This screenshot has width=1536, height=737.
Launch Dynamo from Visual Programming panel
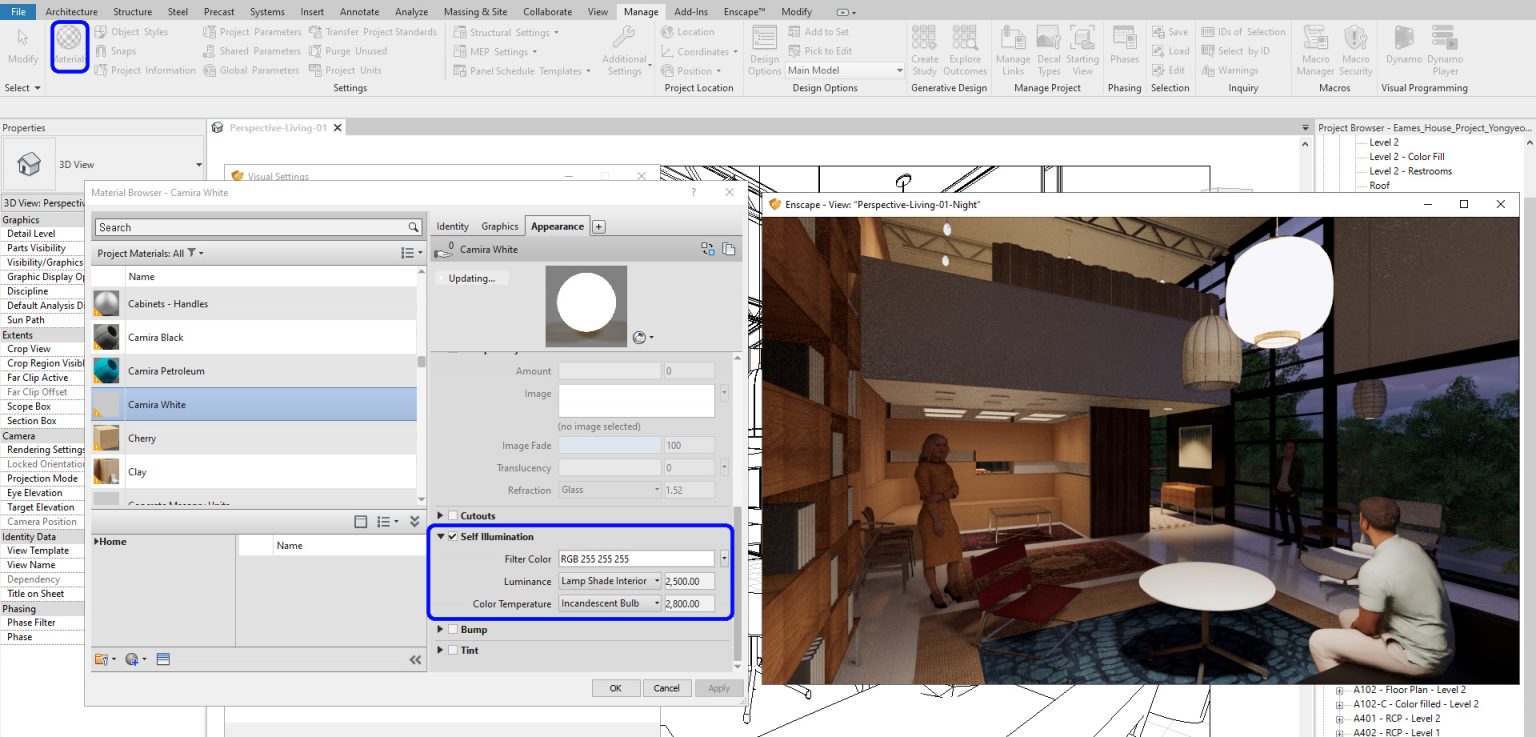click(1402, 48)
